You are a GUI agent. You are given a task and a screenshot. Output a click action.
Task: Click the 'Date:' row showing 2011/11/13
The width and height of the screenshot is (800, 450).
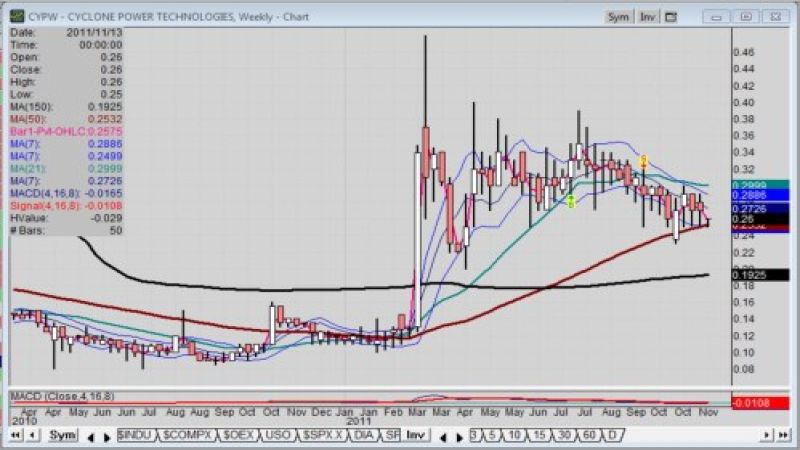[x=66, y=32]
